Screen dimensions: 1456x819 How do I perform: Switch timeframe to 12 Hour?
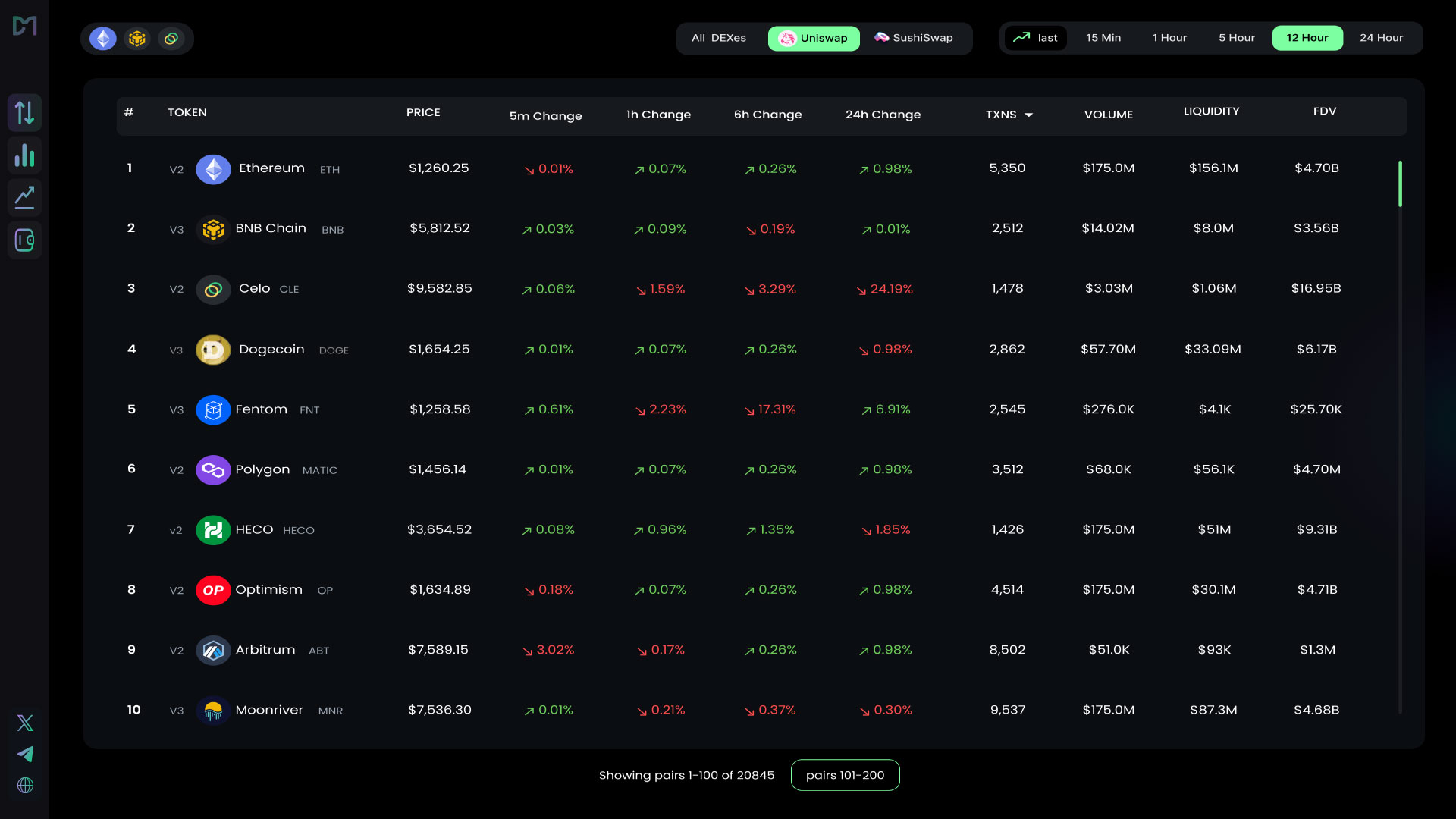point(1307,38)
